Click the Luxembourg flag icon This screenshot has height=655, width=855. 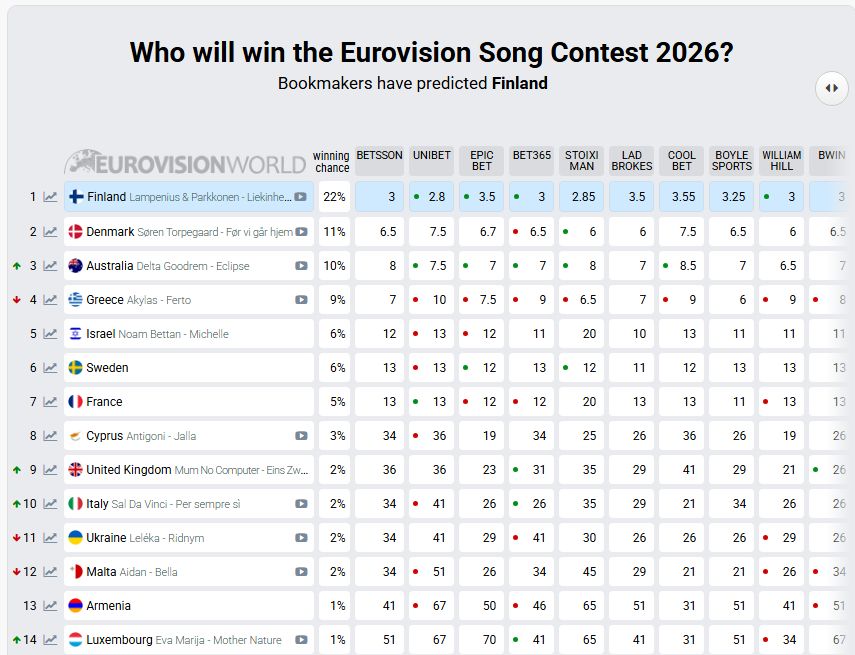click(75, 640)
